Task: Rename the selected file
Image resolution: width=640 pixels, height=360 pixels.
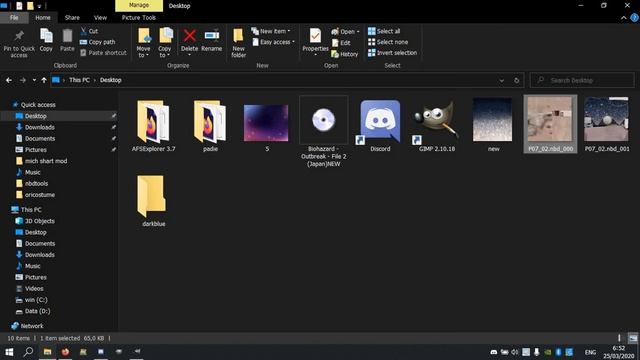Action: (x=211, y=40)
